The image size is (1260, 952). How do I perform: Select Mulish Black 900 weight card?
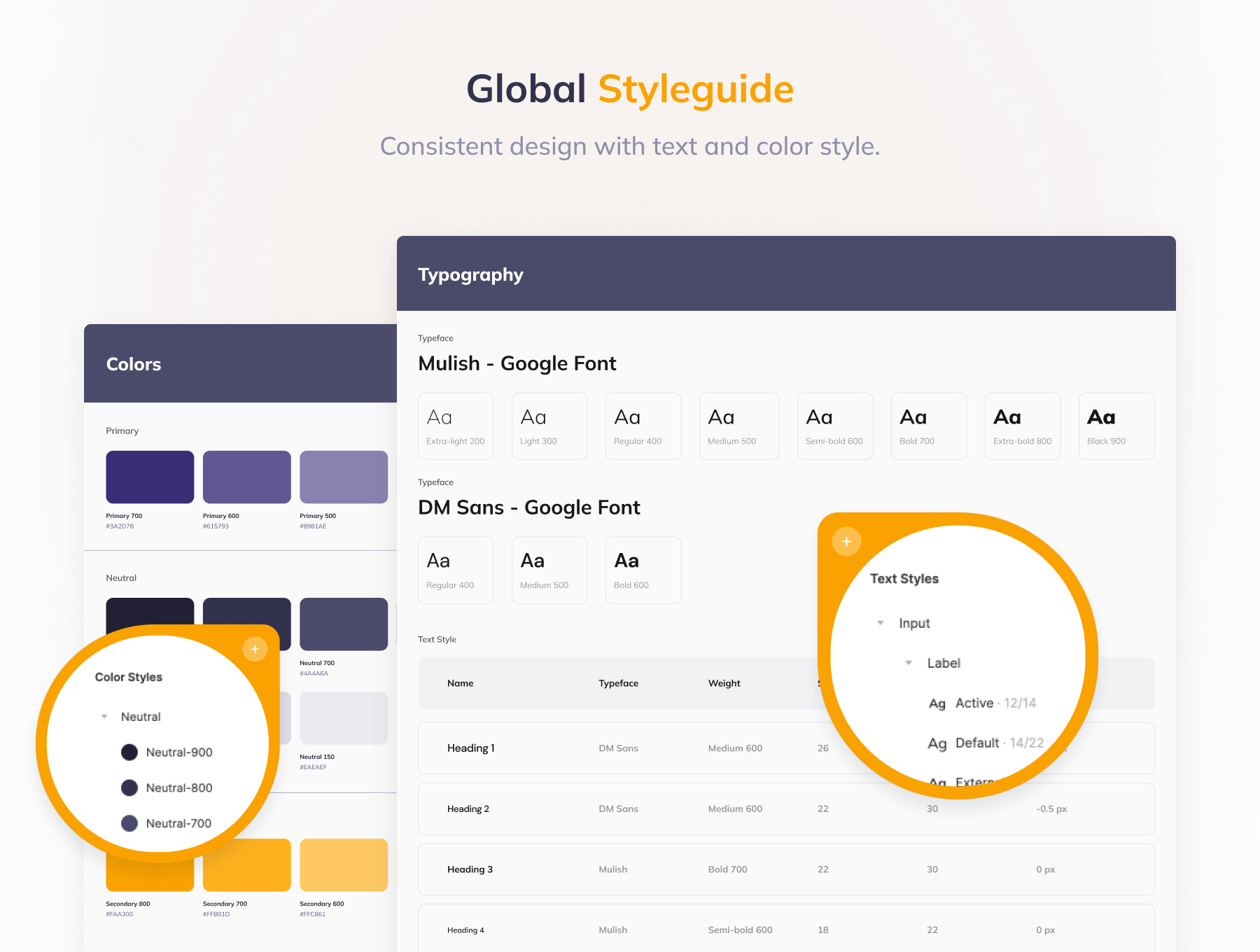(1116, 426)
